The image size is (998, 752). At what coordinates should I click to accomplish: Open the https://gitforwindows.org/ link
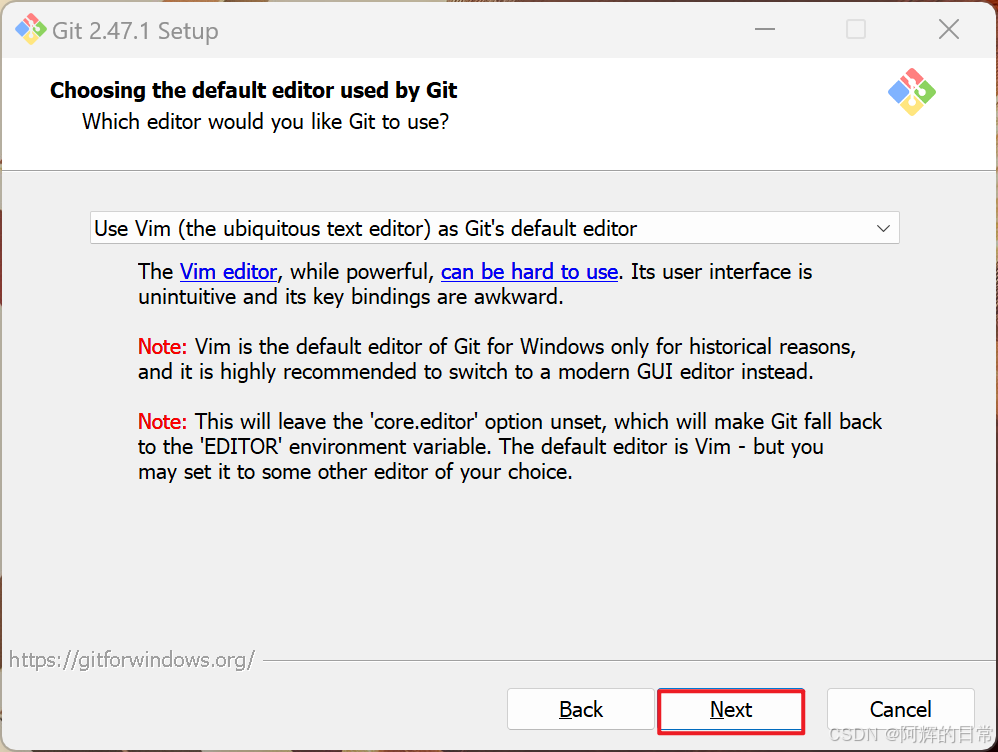(132, 659)
